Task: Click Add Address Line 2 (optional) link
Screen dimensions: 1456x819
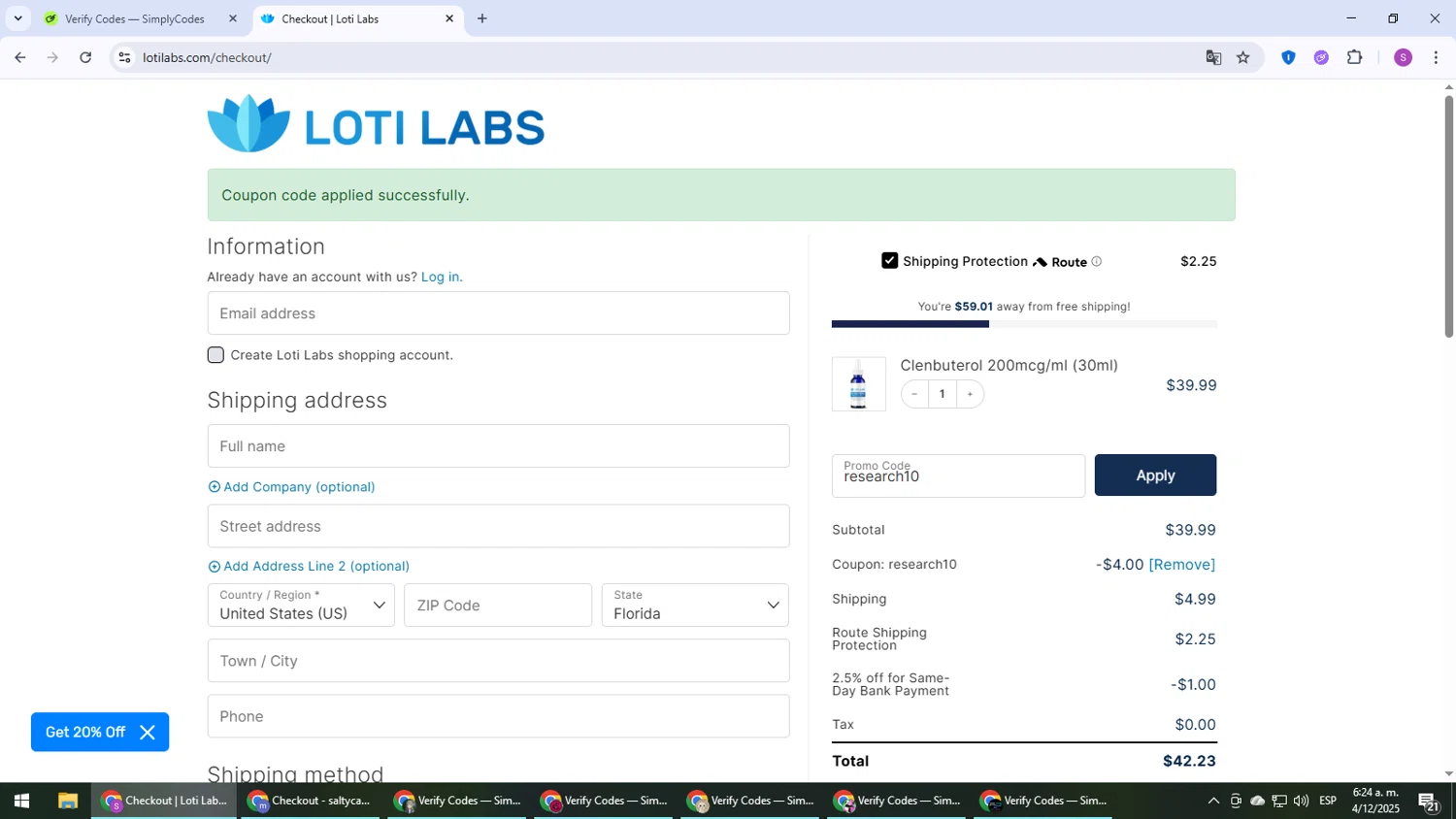Action: click(316, 567)
